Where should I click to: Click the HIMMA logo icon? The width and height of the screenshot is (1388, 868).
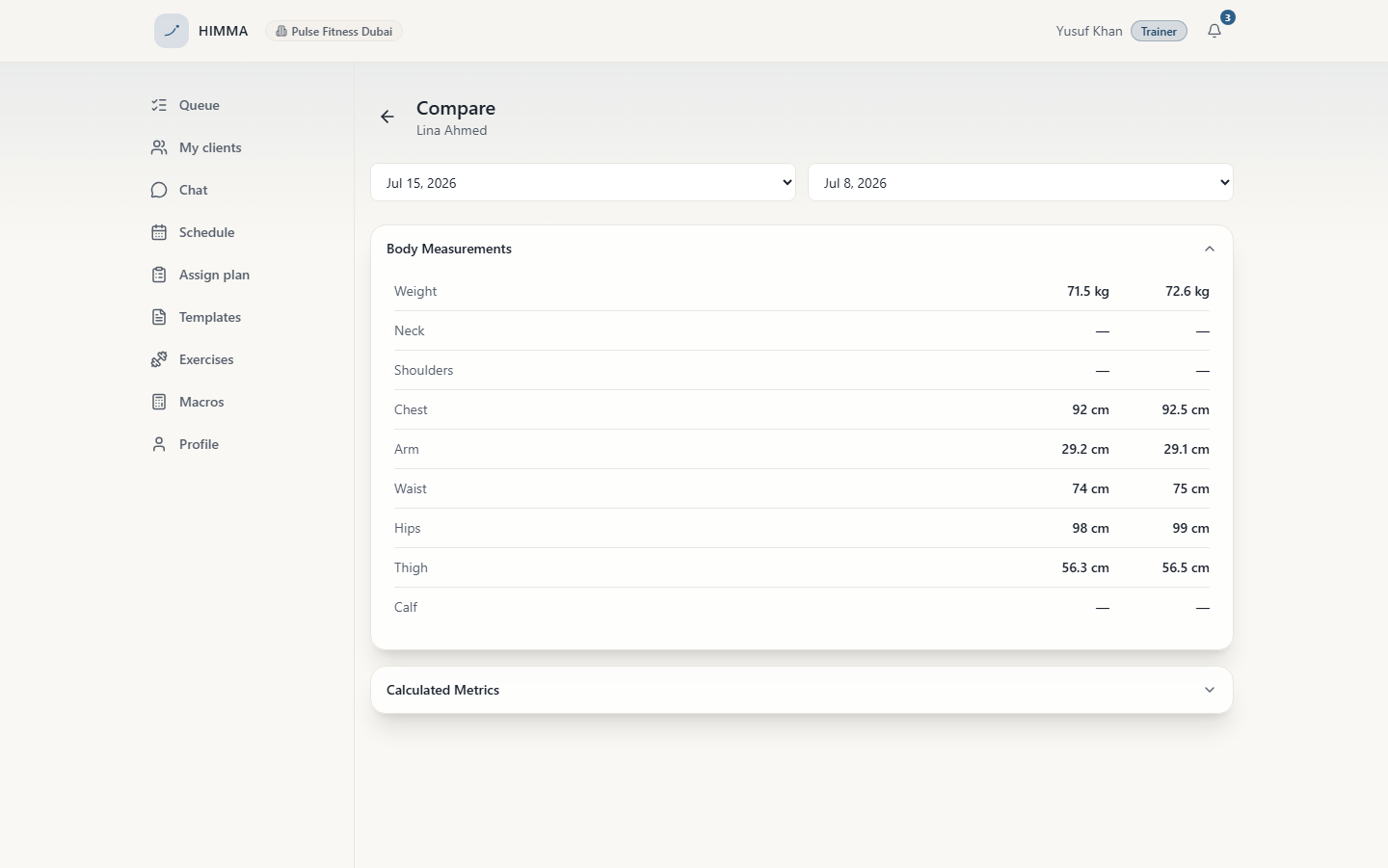click(172, 31)
